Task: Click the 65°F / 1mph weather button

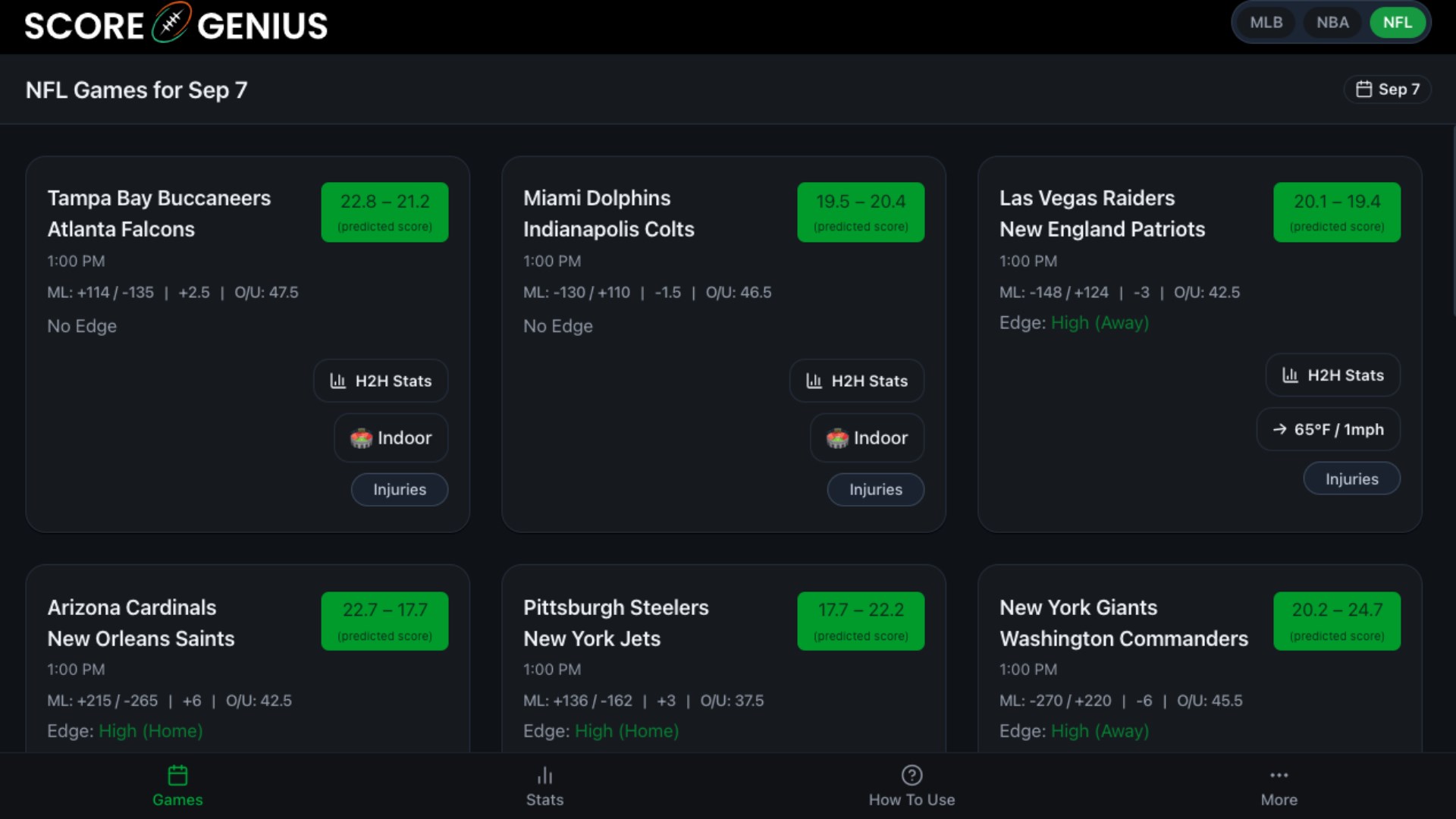Action: (1328, 430)
